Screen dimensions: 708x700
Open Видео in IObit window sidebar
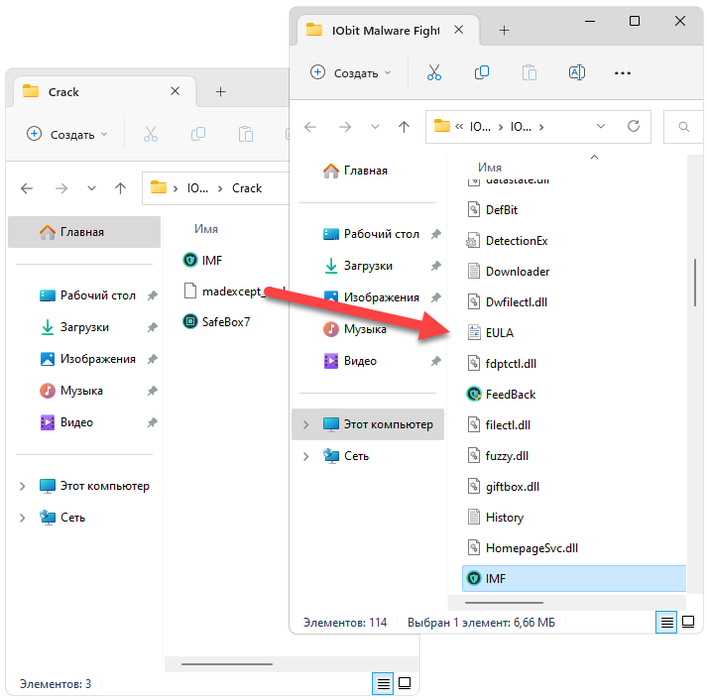click(x=350, y=361)
